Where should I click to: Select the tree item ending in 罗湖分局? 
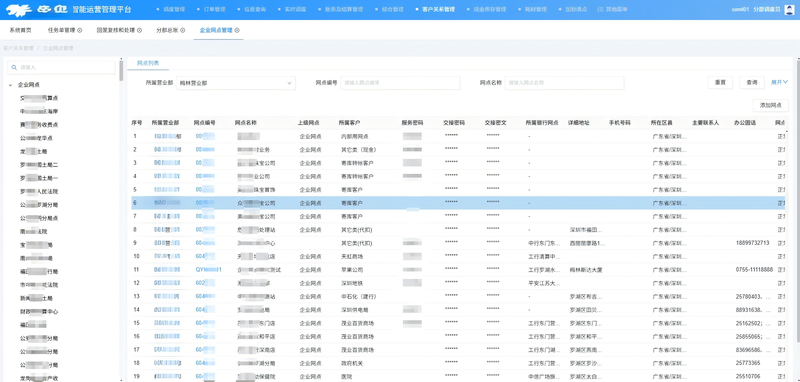click(x=39, y=205)
